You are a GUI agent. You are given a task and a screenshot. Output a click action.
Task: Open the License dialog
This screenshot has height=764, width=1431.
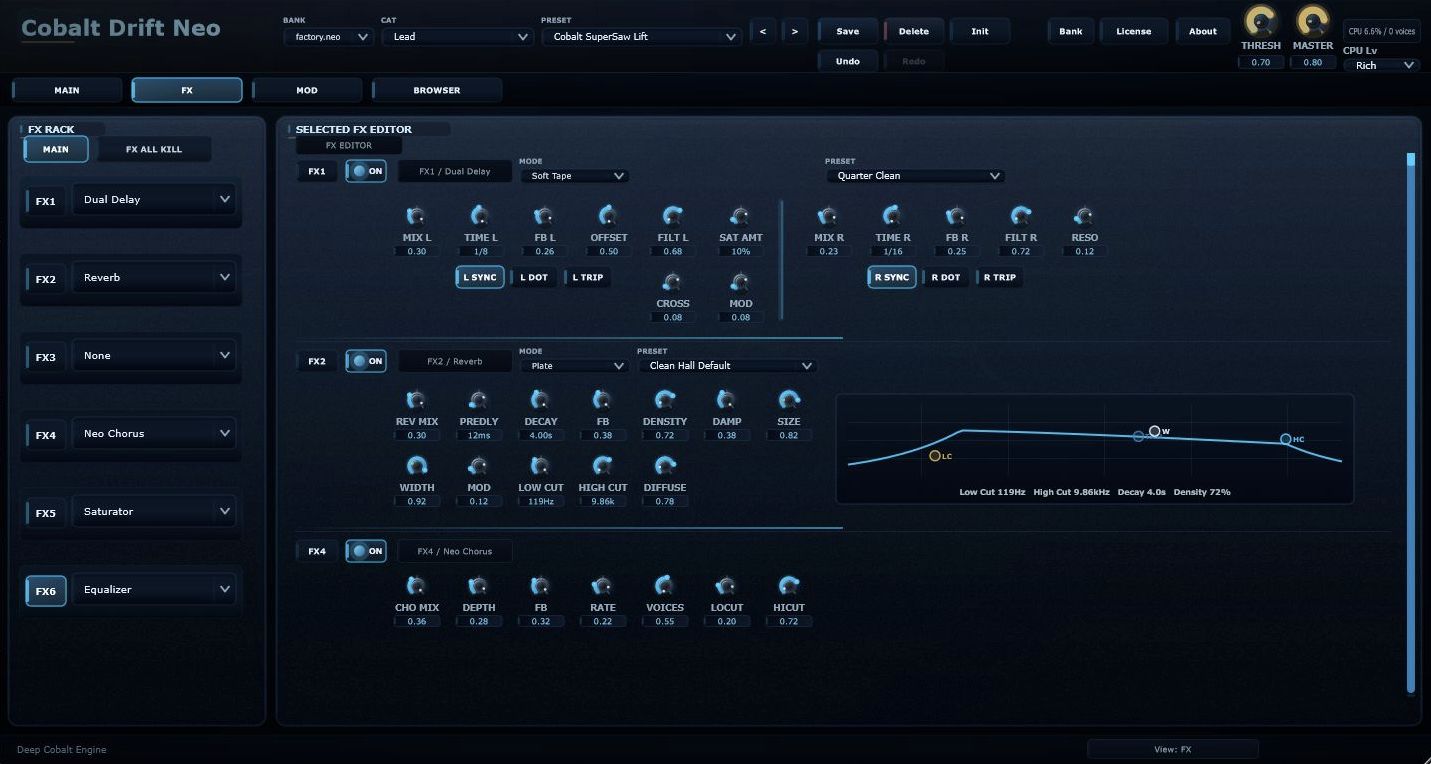coord(1133,31)
